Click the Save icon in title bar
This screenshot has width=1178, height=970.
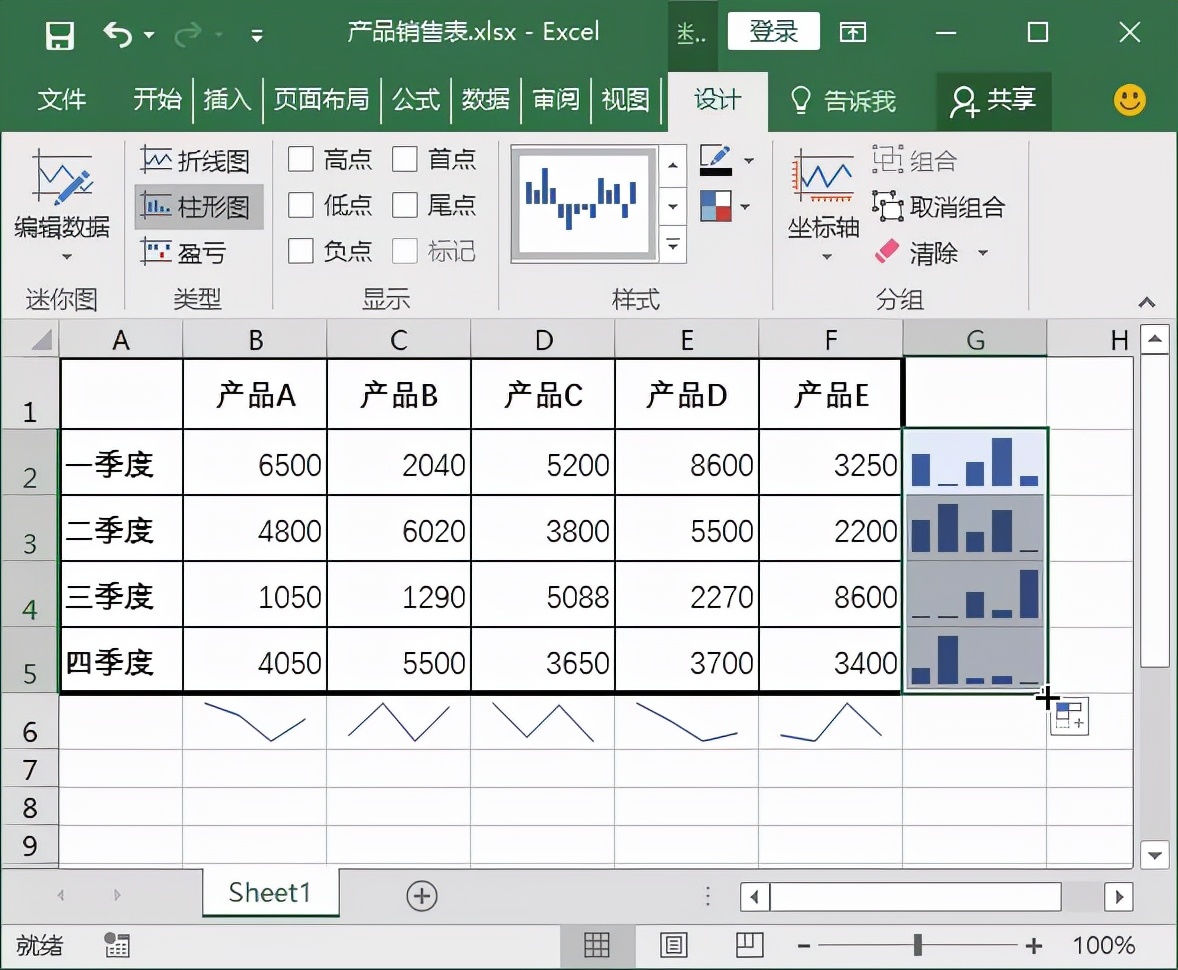60,35
